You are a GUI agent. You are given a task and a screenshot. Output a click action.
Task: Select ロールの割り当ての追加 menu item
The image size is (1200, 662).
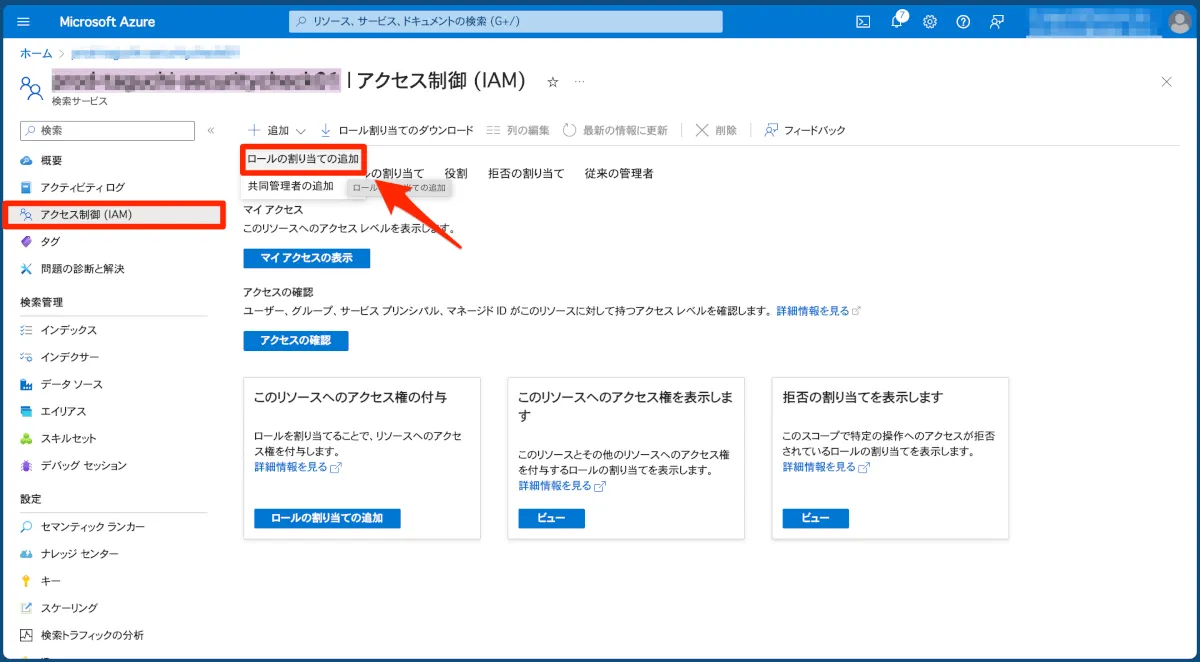click(303, 158)
